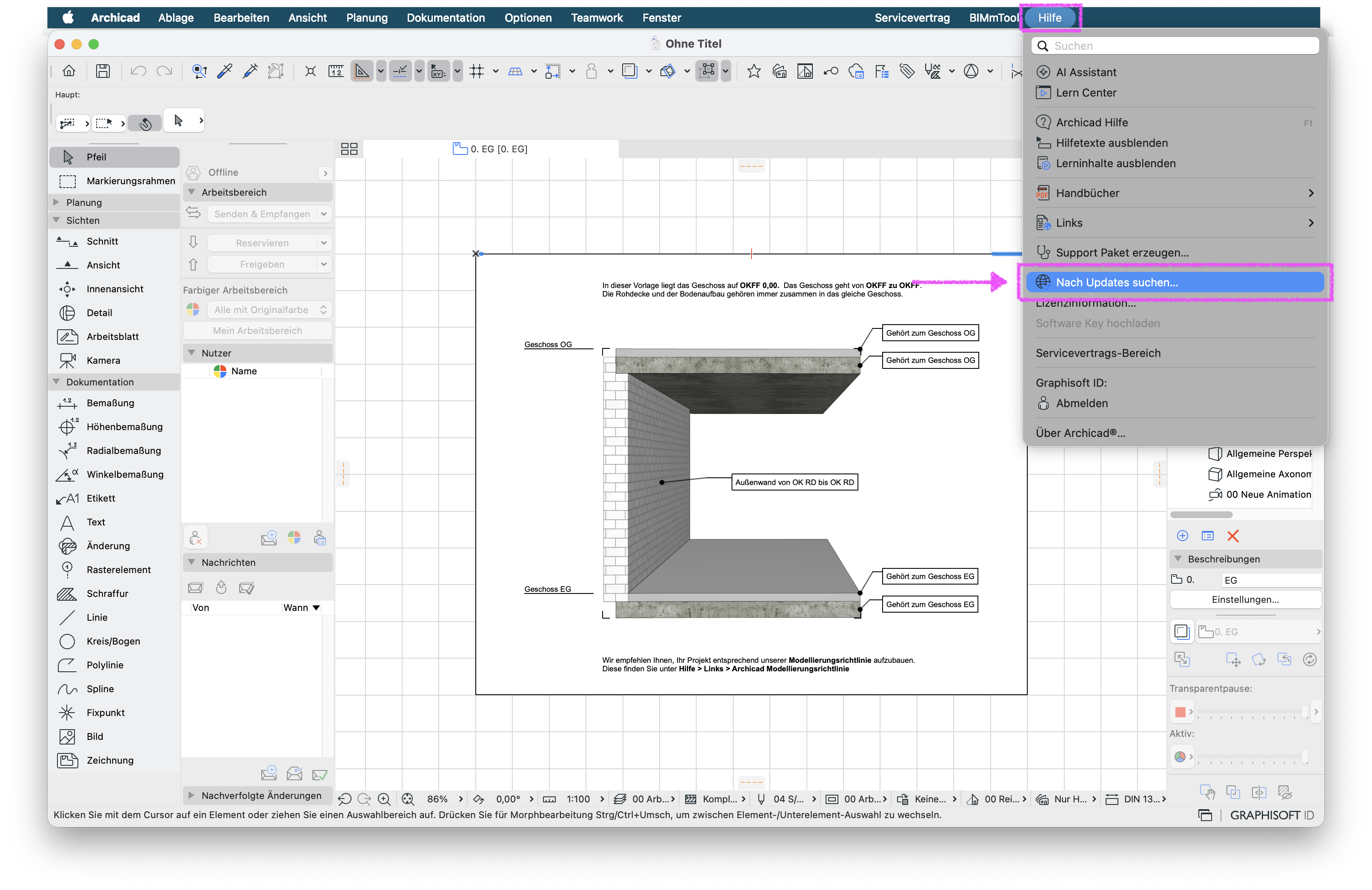Image resolution: width=1372 pixels, height=890 pixels.
Task: Open AI Assistant from Hilfe menu
Action: pos(1174,72)
